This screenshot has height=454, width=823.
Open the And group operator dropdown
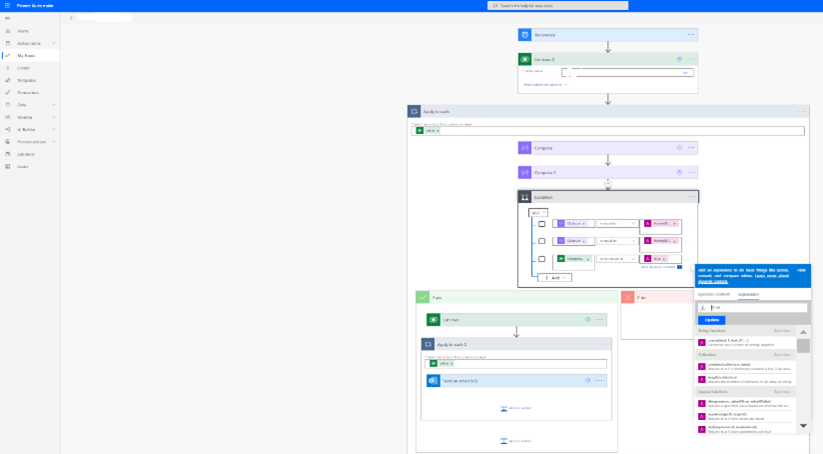538,213
